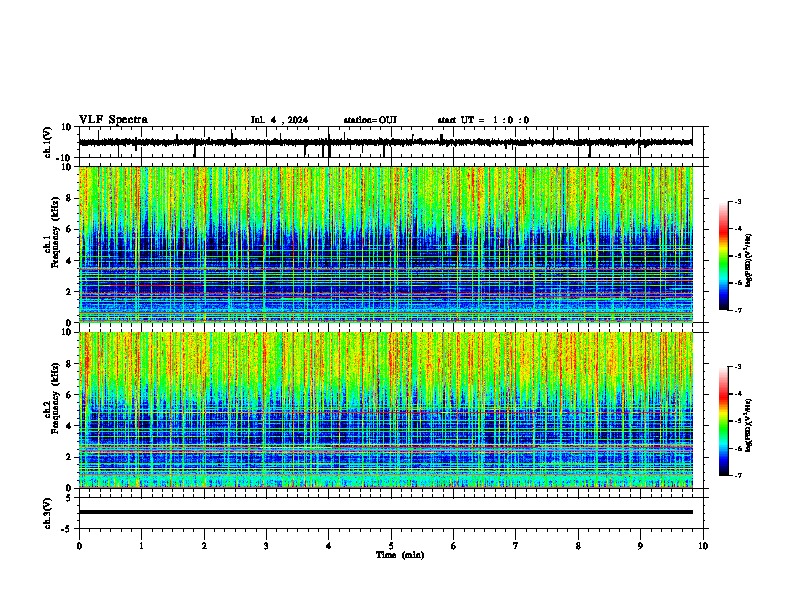Click the ch.1 spectrogram color scale bar
Screen dimensions: 792x612
click(724, 256)
